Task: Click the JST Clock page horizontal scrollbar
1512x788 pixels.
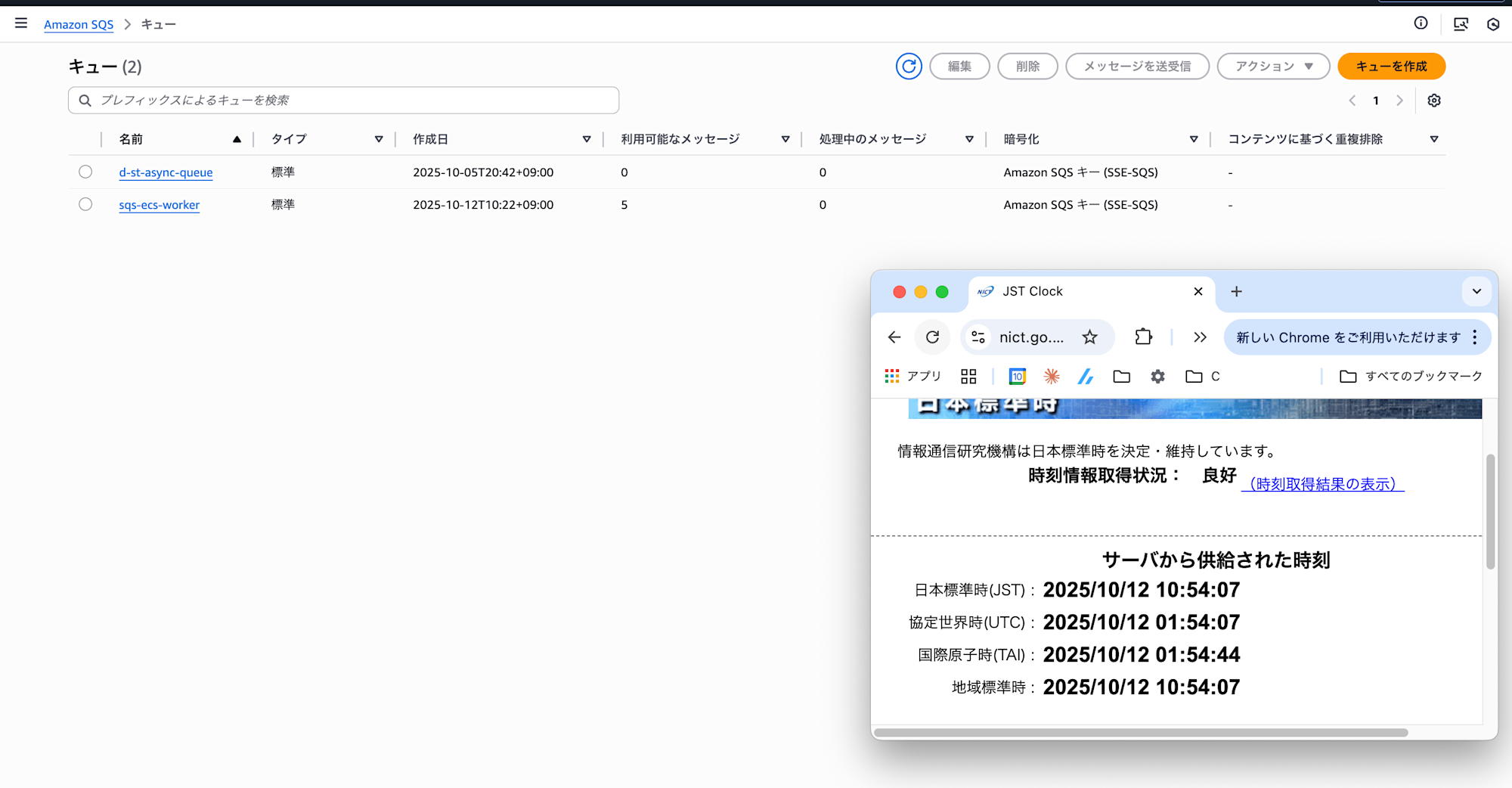Action: (x=1141, y=732)
